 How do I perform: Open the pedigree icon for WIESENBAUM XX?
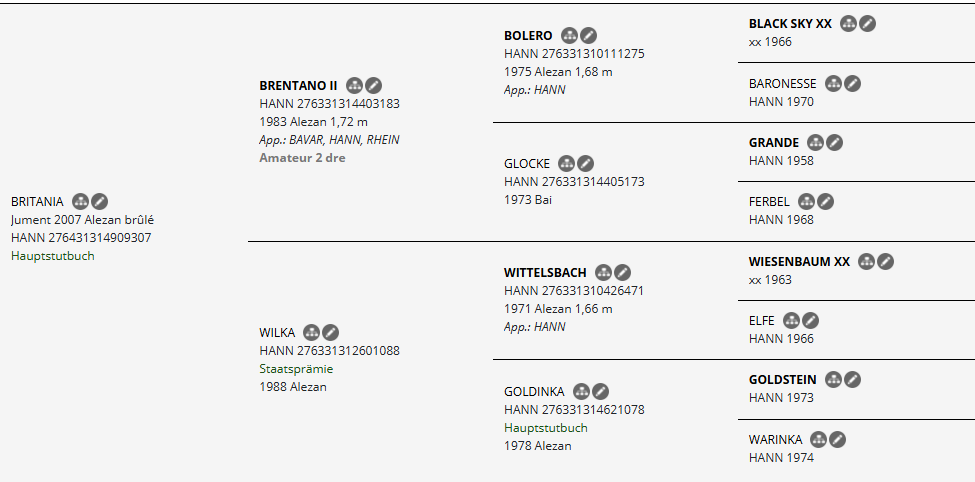pyautogui.click(x=867, y=261)
